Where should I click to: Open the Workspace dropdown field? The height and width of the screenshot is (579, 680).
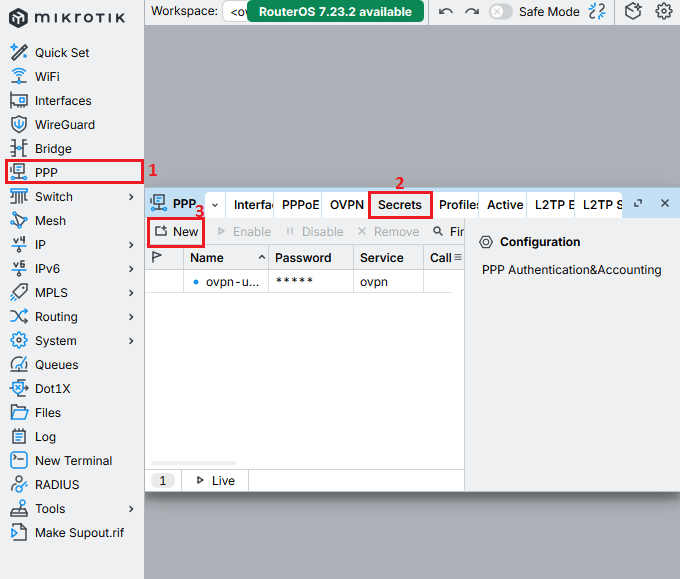[235, 12]
